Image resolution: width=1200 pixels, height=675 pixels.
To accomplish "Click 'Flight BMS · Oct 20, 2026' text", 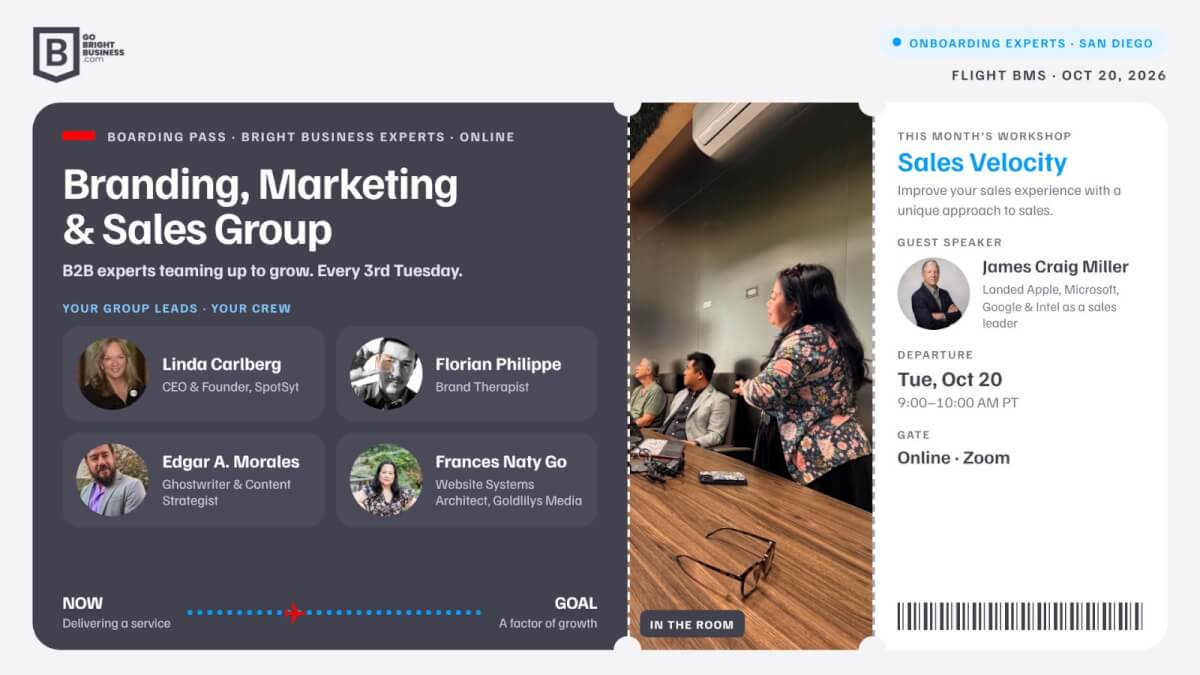I will pos(1059,76).
